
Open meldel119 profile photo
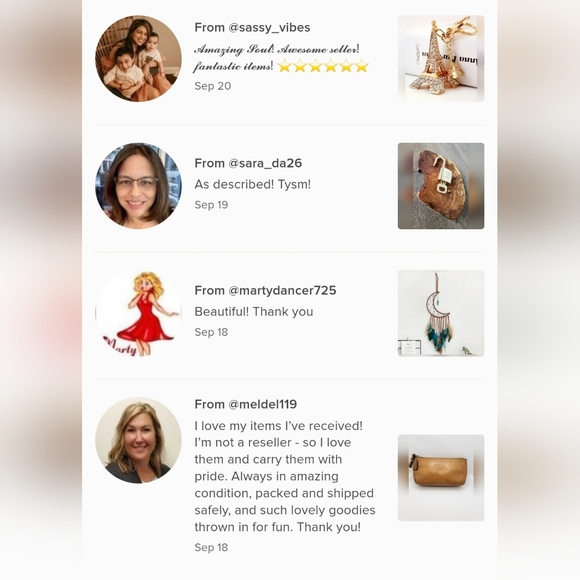(138, 441)
